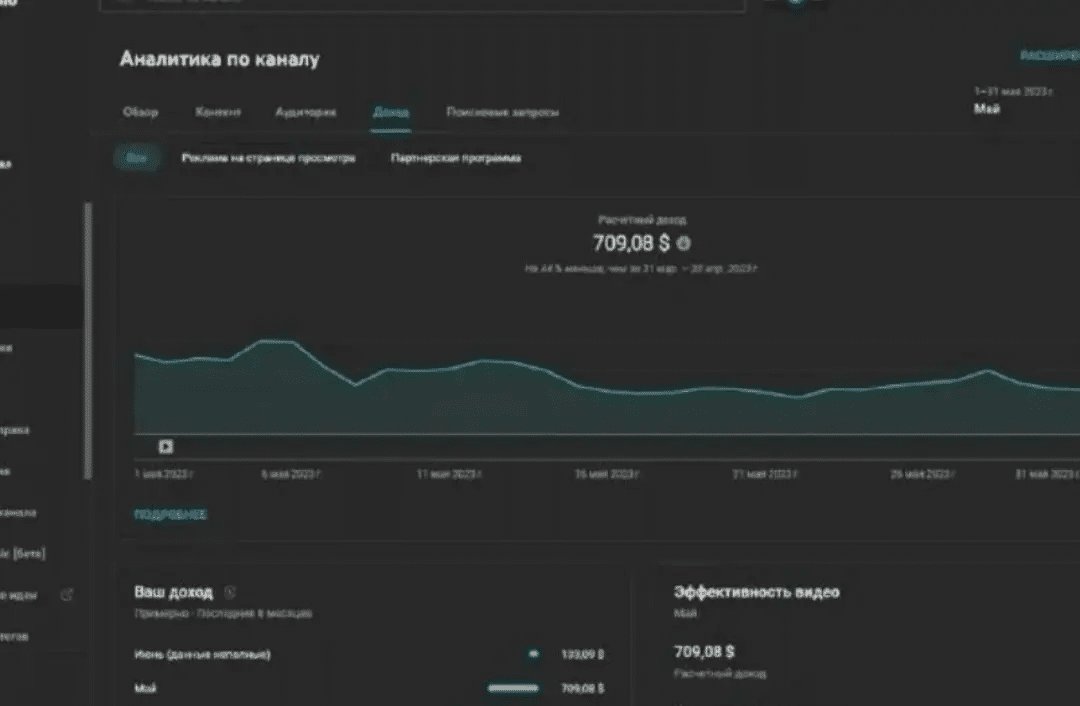This screenshot has height=706, width=1080.
Task: Select the Июнь (данные неполные) row
Action: [x=369, y=654]
